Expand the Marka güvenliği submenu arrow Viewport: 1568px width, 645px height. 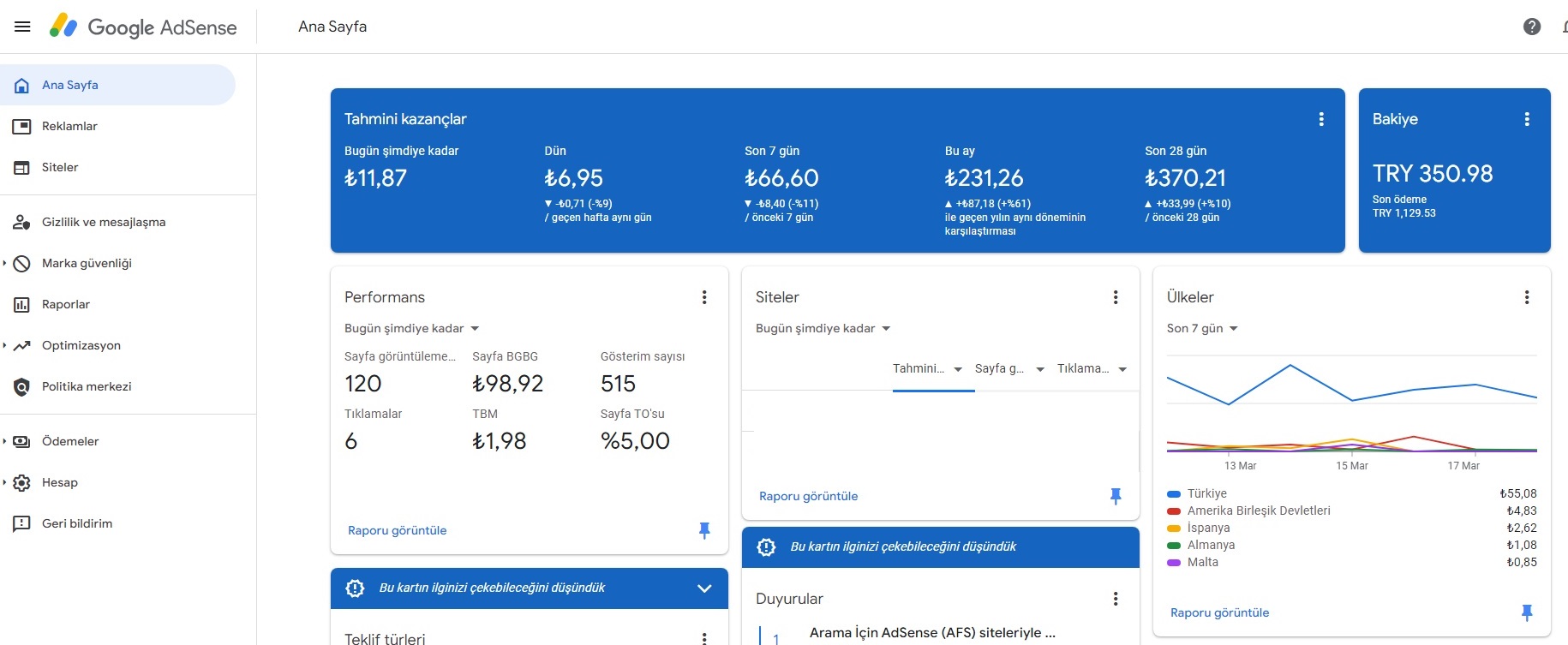pyautogui.click(x=4, y=263)
